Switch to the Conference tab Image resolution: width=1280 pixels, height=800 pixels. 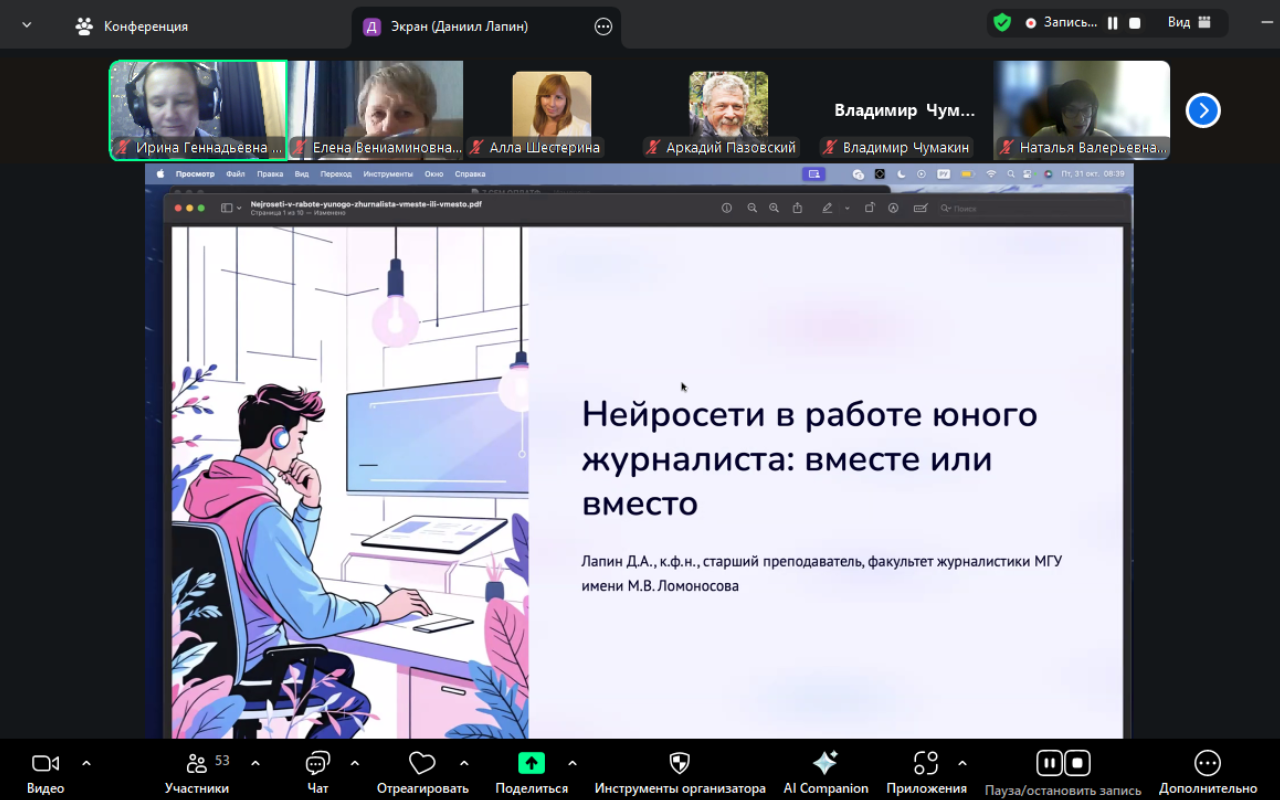[132, 27]
